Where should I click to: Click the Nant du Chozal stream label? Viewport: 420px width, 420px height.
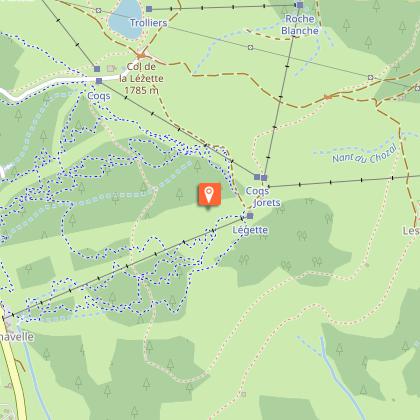365,155
